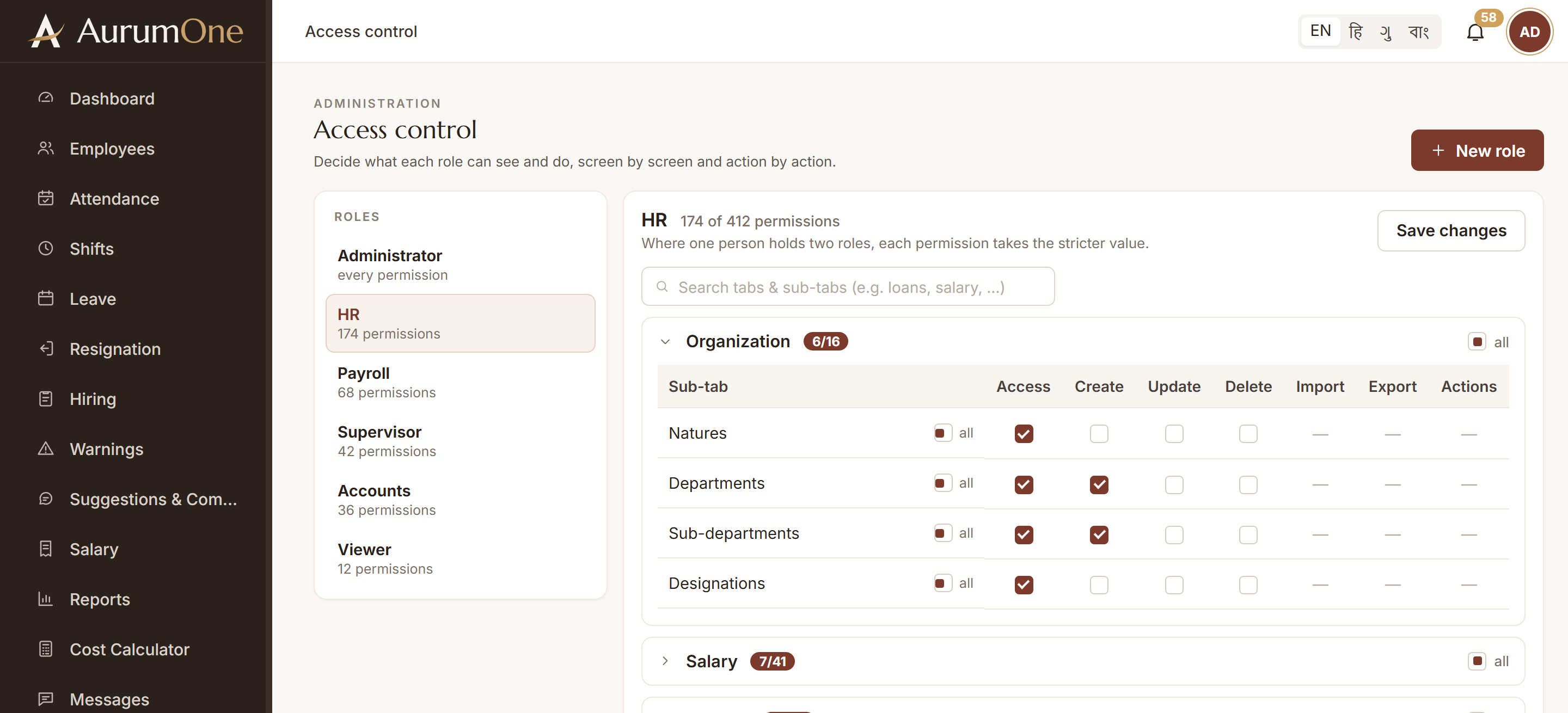The width and height of the screenshot is (1568, 713).
Task: Enable Create permission for Natures
Action: (x=1099, y=434)
